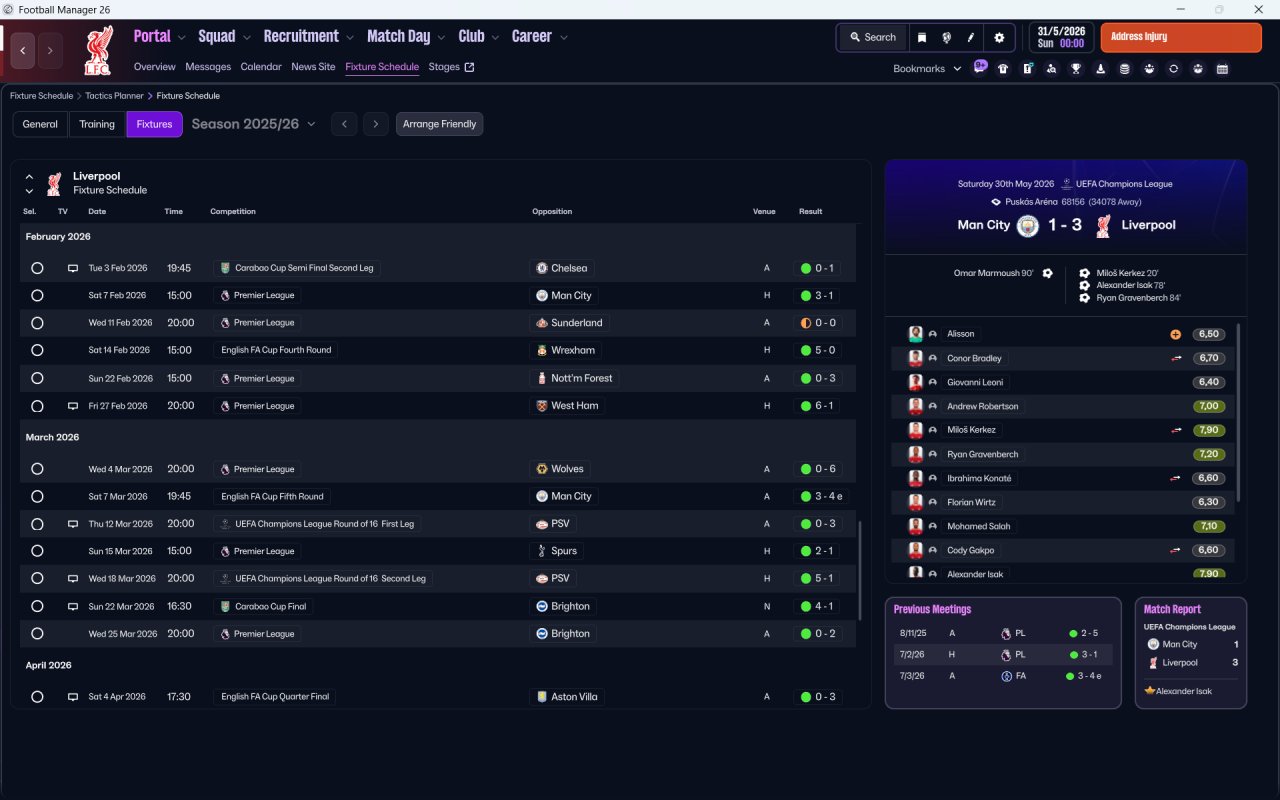Go to next season with right arrow
The width and height of the screenshot is (1280, 800).
pos(376,124)
